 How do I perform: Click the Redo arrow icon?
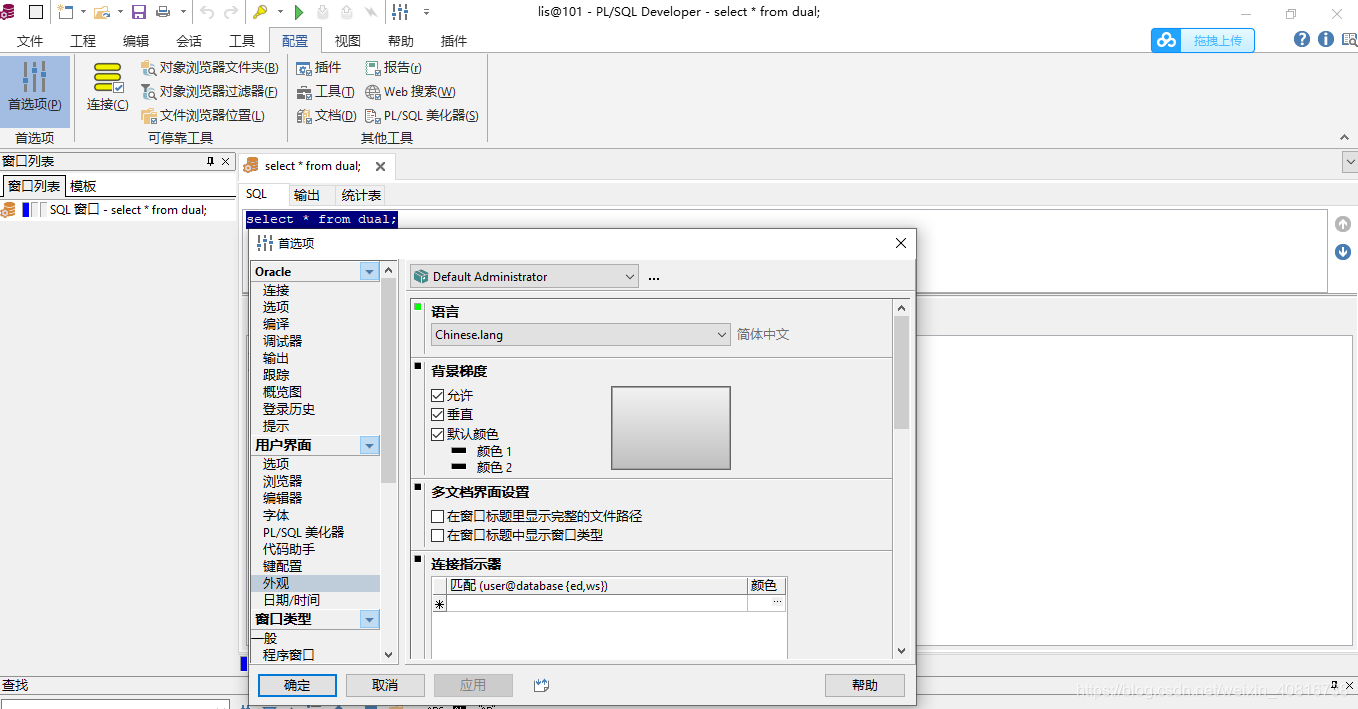(230, 12)
